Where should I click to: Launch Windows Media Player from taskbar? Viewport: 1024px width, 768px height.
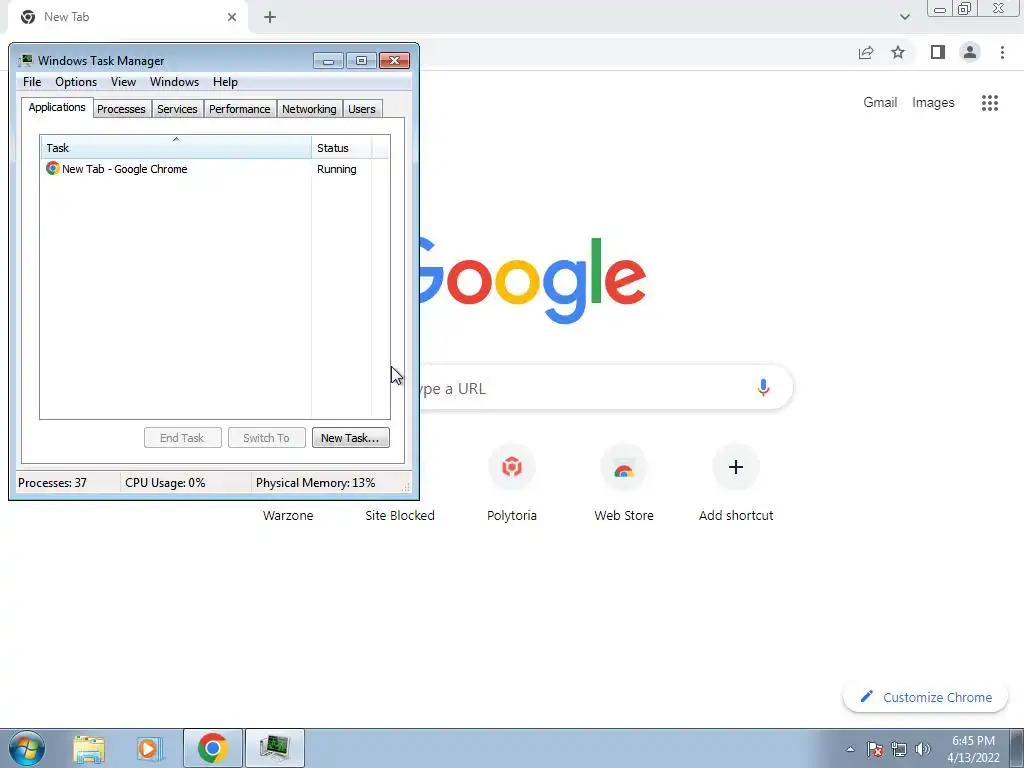point(150,748)
